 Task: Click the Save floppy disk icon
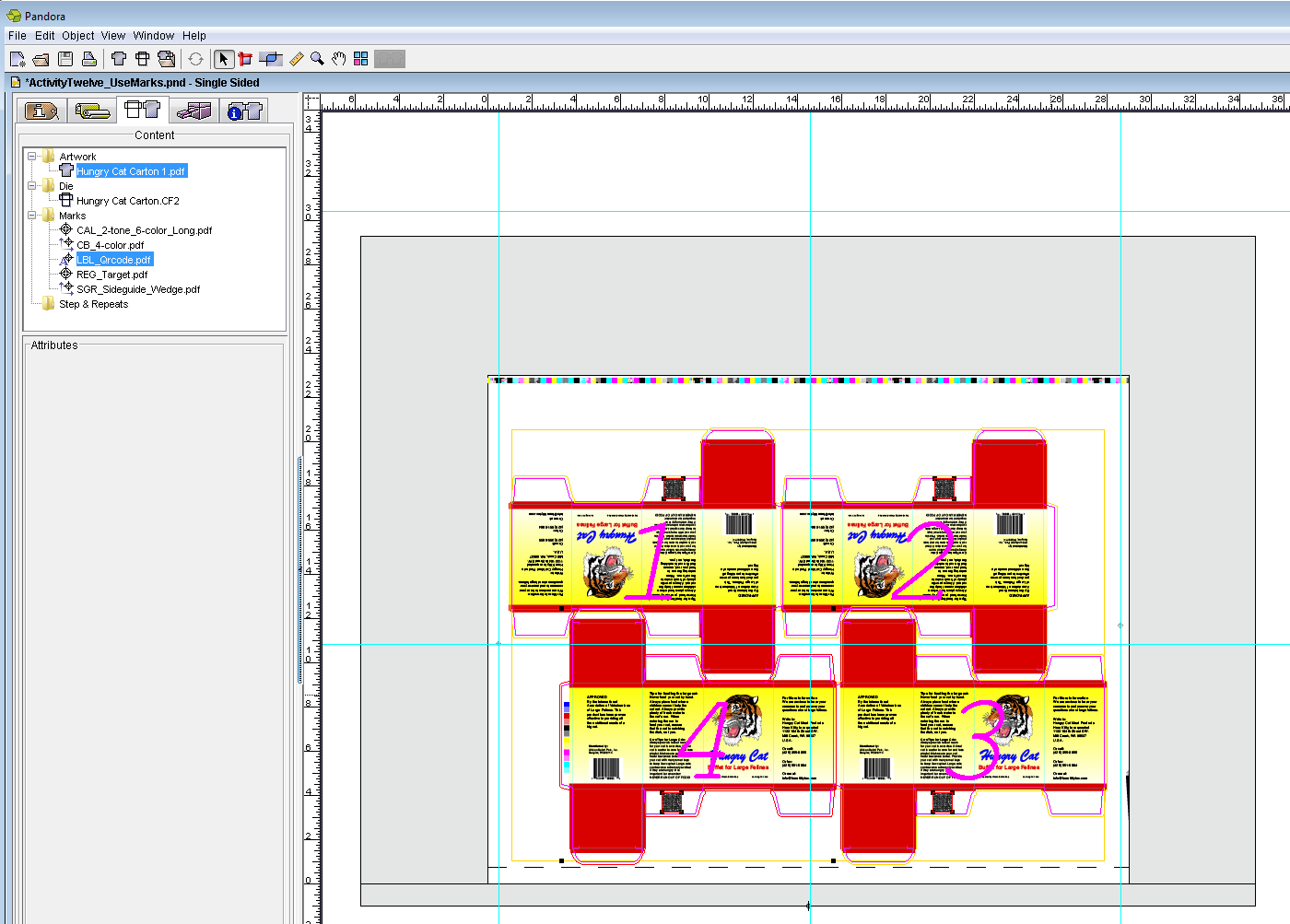pyautogui.click(x=65, y=59)
